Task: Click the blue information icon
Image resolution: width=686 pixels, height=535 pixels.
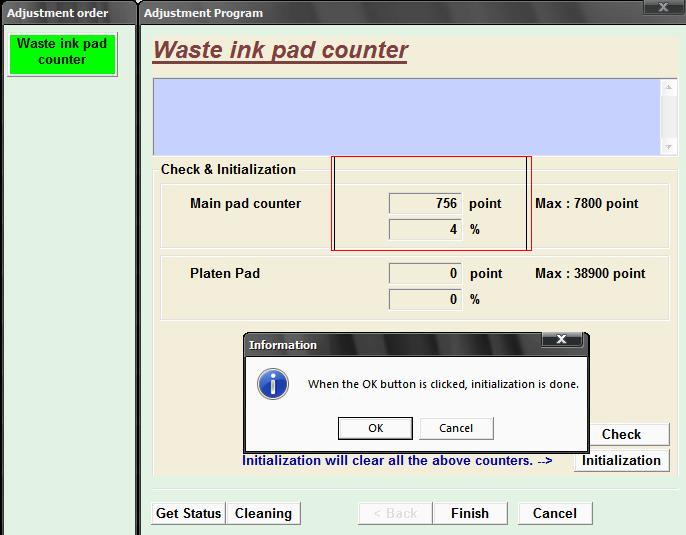Action: [273, 384]
